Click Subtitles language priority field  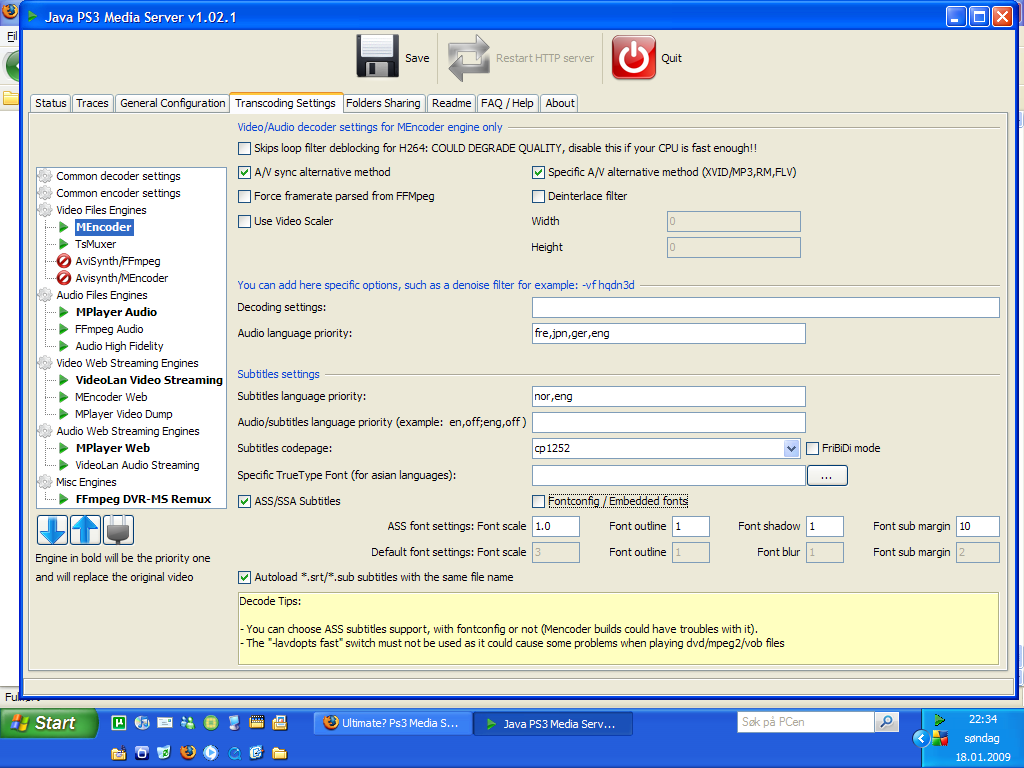click(669, 396)
